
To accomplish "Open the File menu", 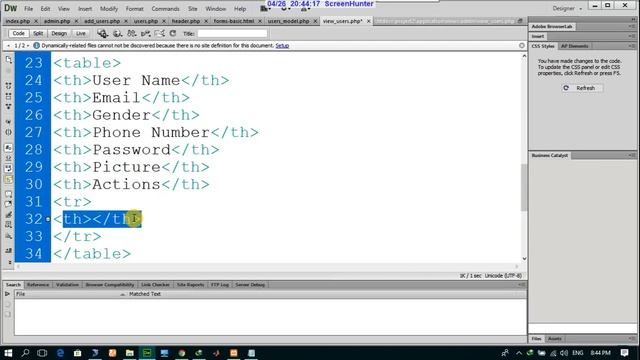I will coord(29,9).
